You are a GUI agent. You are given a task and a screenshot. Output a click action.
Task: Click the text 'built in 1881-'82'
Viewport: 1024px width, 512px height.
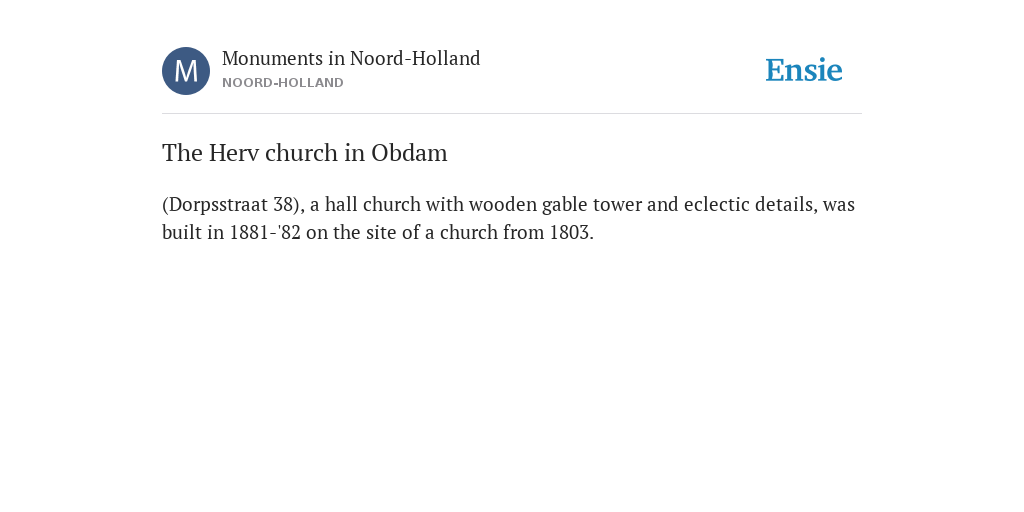point(231,232)
